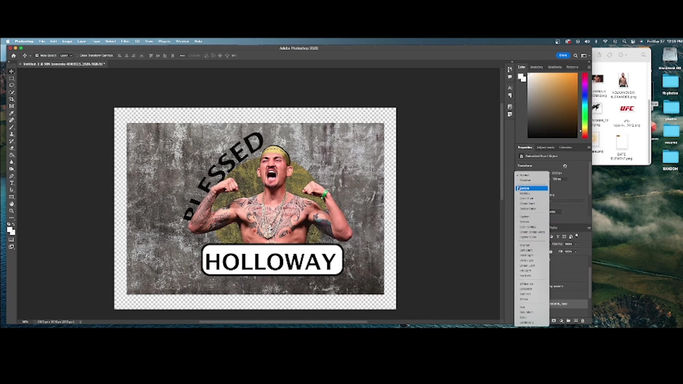Select the Eraser tool

pyautogui.click(x=11, y=147)
